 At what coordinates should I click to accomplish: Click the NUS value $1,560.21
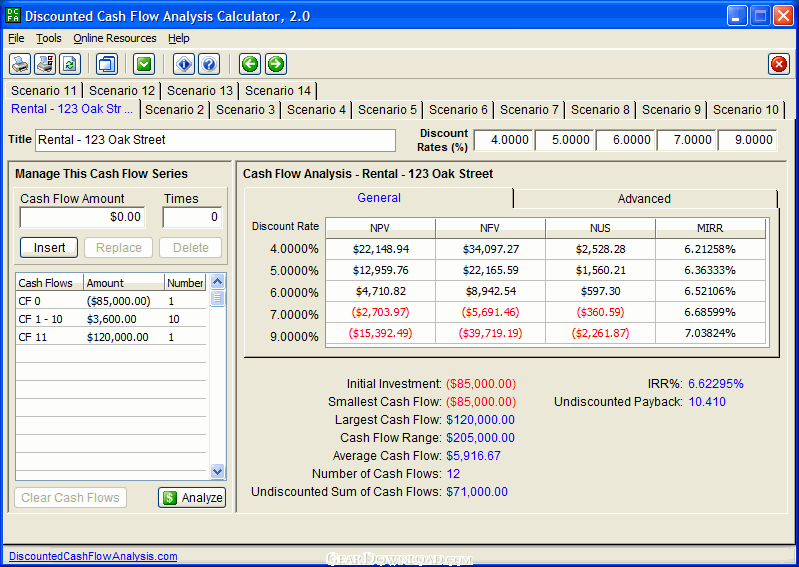[x=601, y=270]
